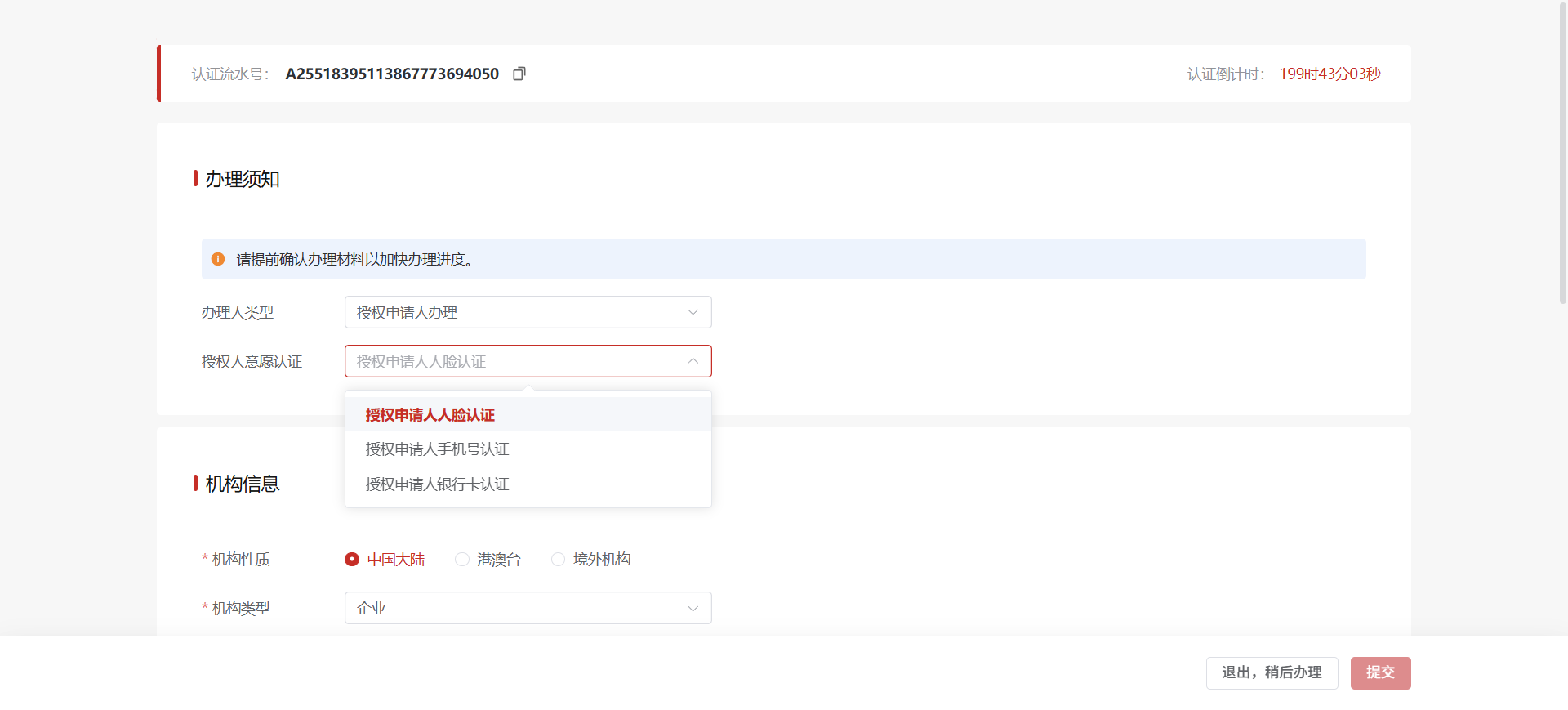
Task: Select 港澳台 radio button
Action: click(462, 559)
